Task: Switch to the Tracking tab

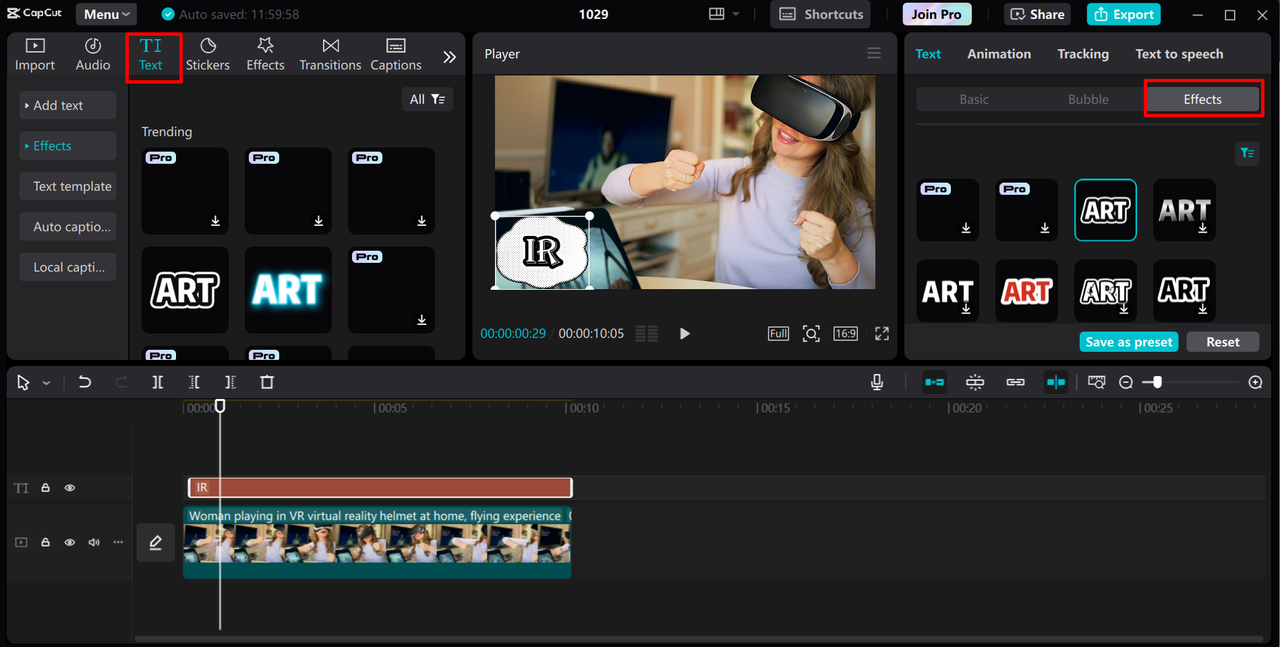Action: 1083,54
